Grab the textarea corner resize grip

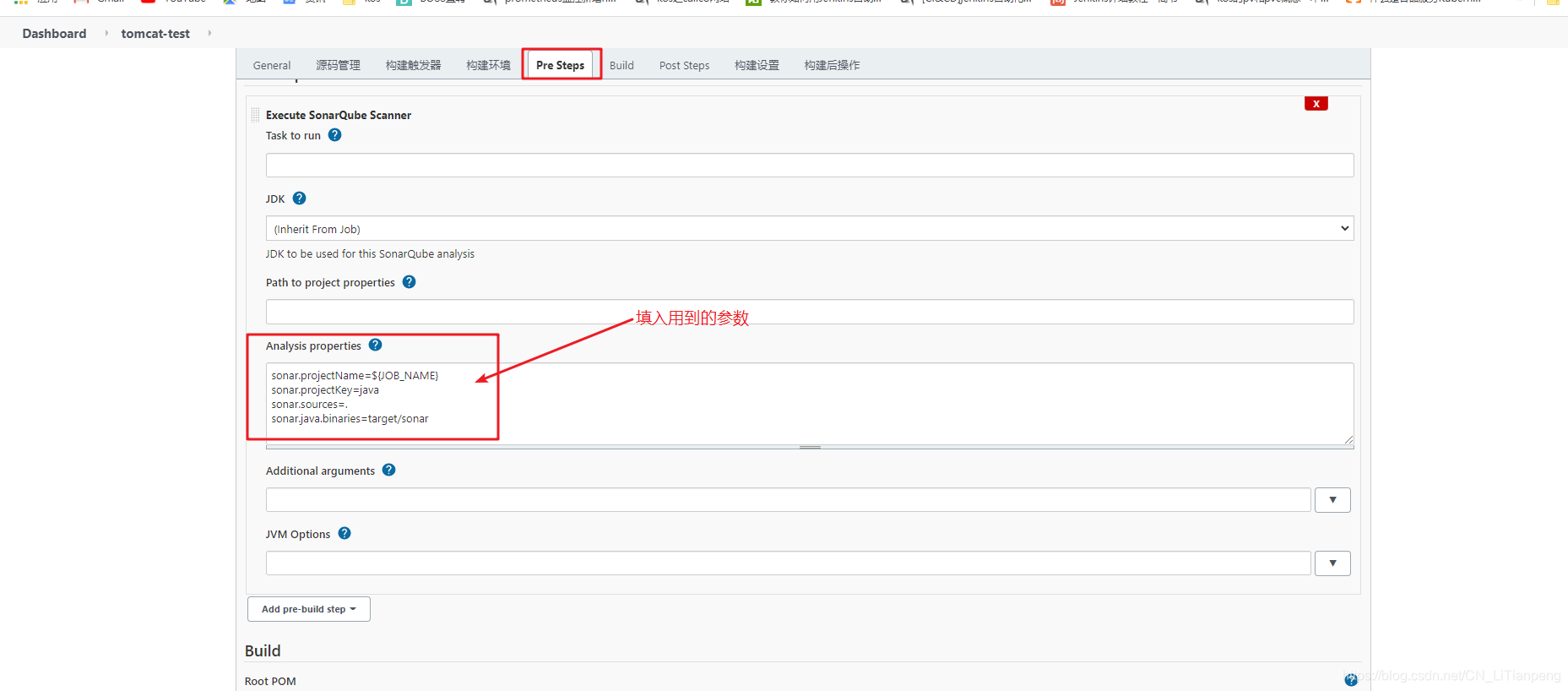tap(1348, 439)
